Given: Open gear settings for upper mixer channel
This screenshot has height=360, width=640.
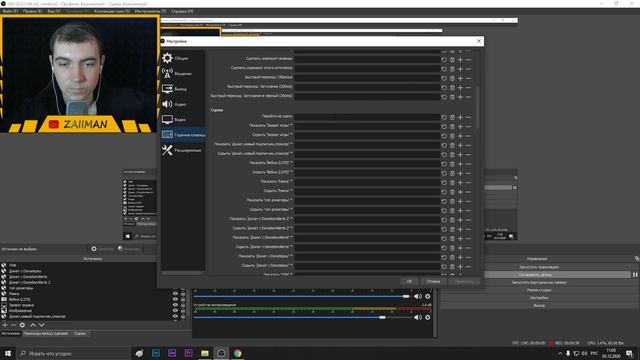Looking at the screenshot, I should tap(427, 296).
